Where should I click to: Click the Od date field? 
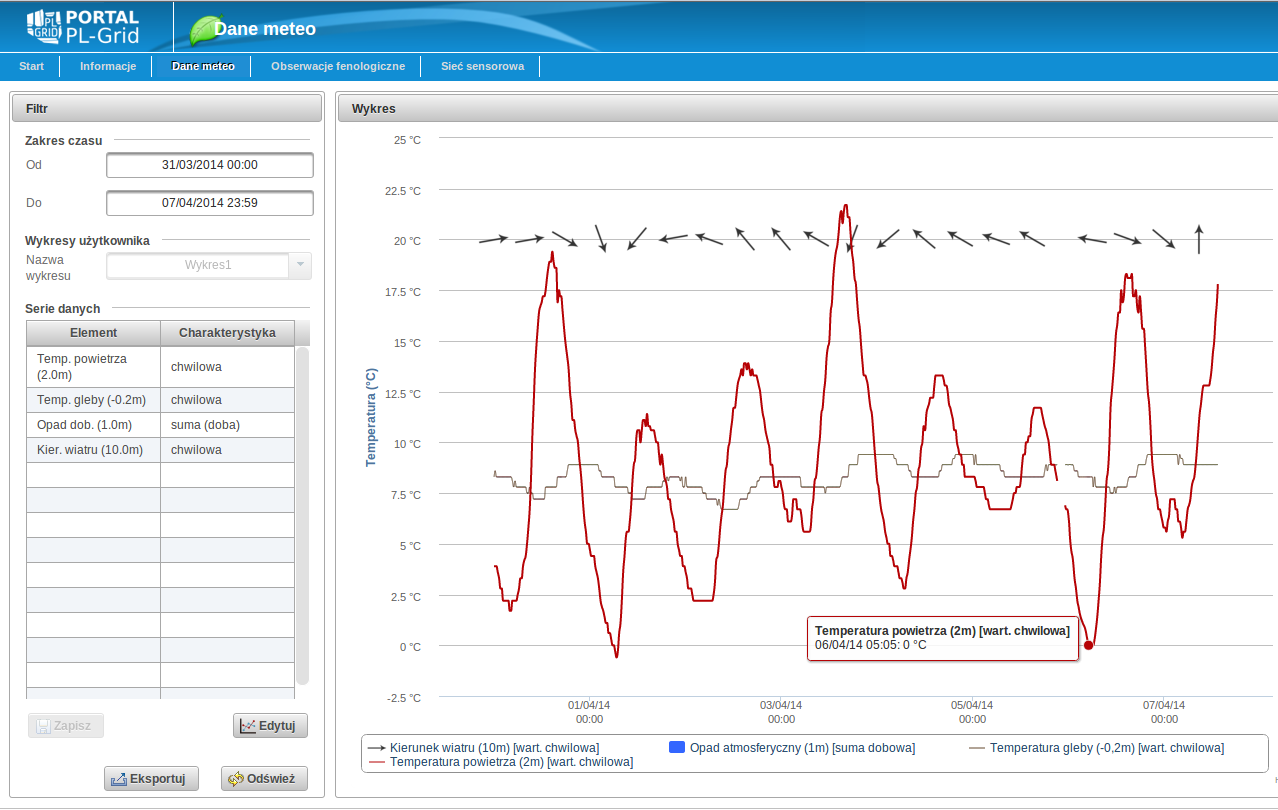210,165
